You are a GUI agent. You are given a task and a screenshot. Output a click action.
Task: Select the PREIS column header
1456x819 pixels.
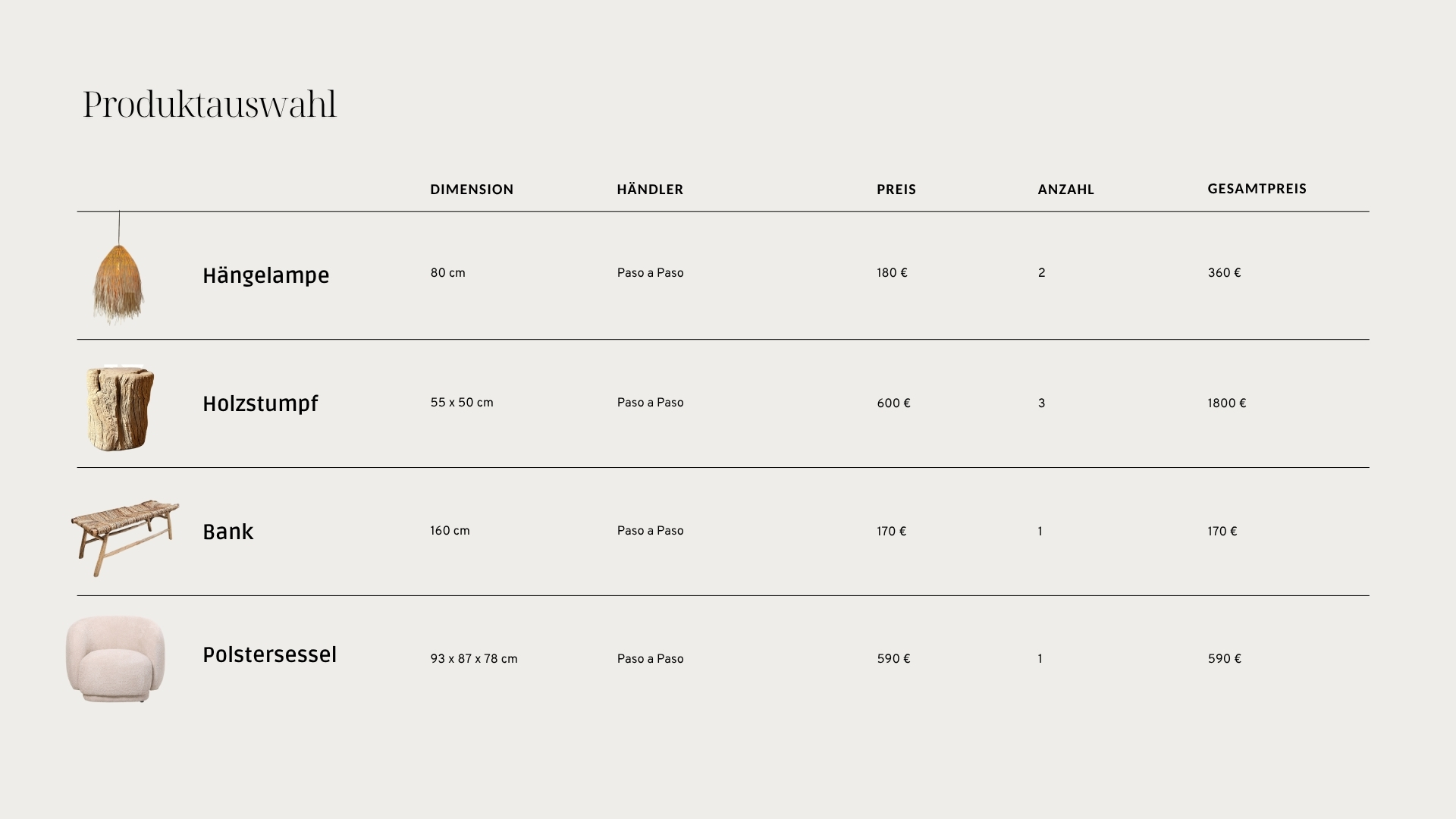[896, 190]
